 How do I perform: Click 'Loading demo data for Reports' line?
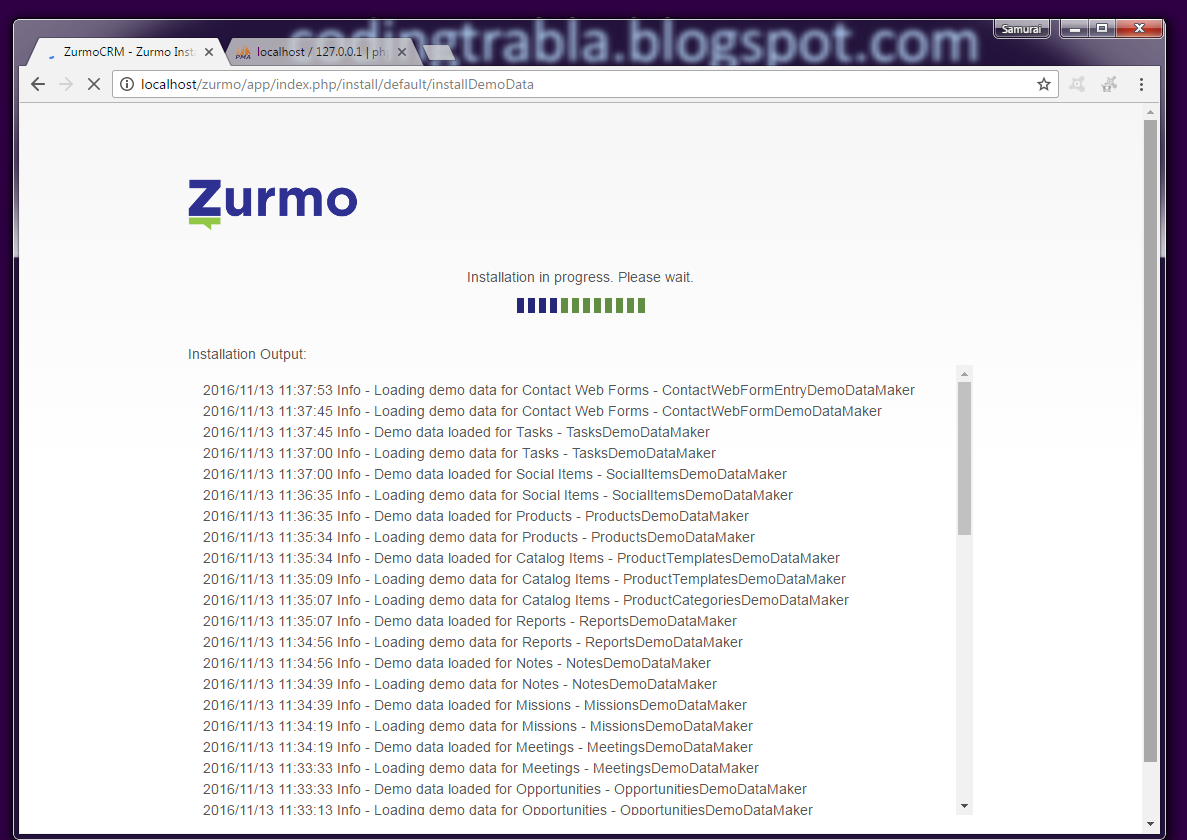[472, 642]
